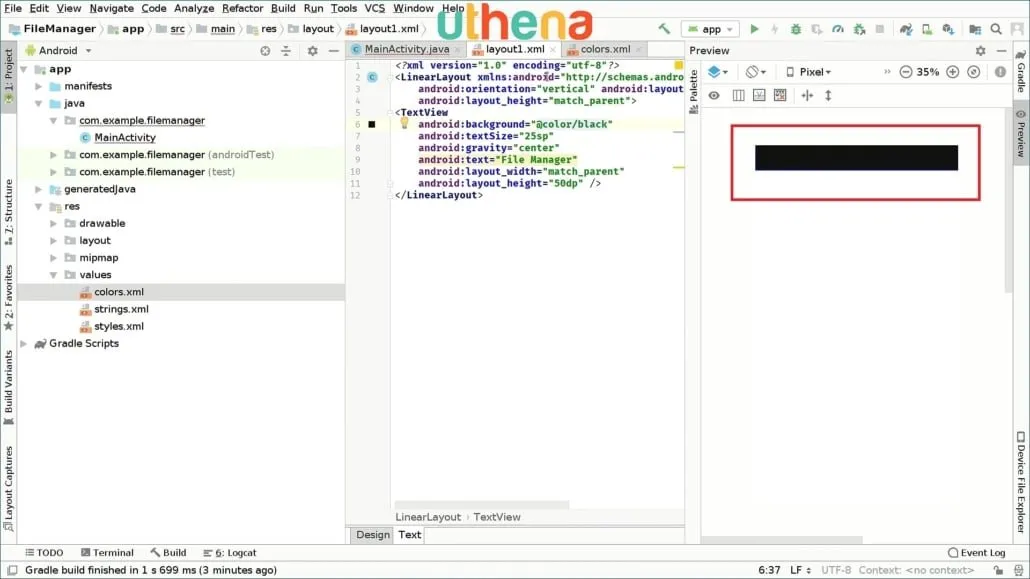Open the Logcat tool window

[x=230, y=553]
